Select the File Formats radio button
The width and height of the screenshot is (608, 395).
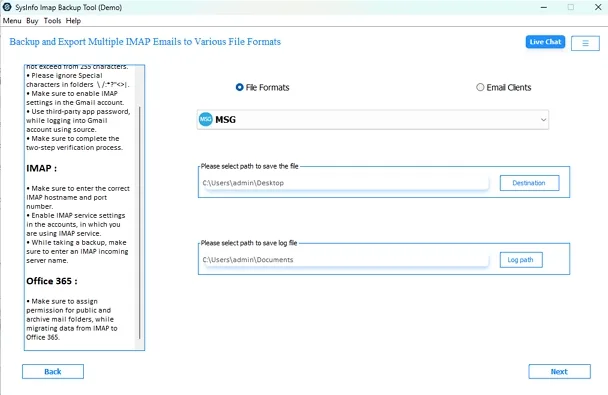tap(239, 87)
